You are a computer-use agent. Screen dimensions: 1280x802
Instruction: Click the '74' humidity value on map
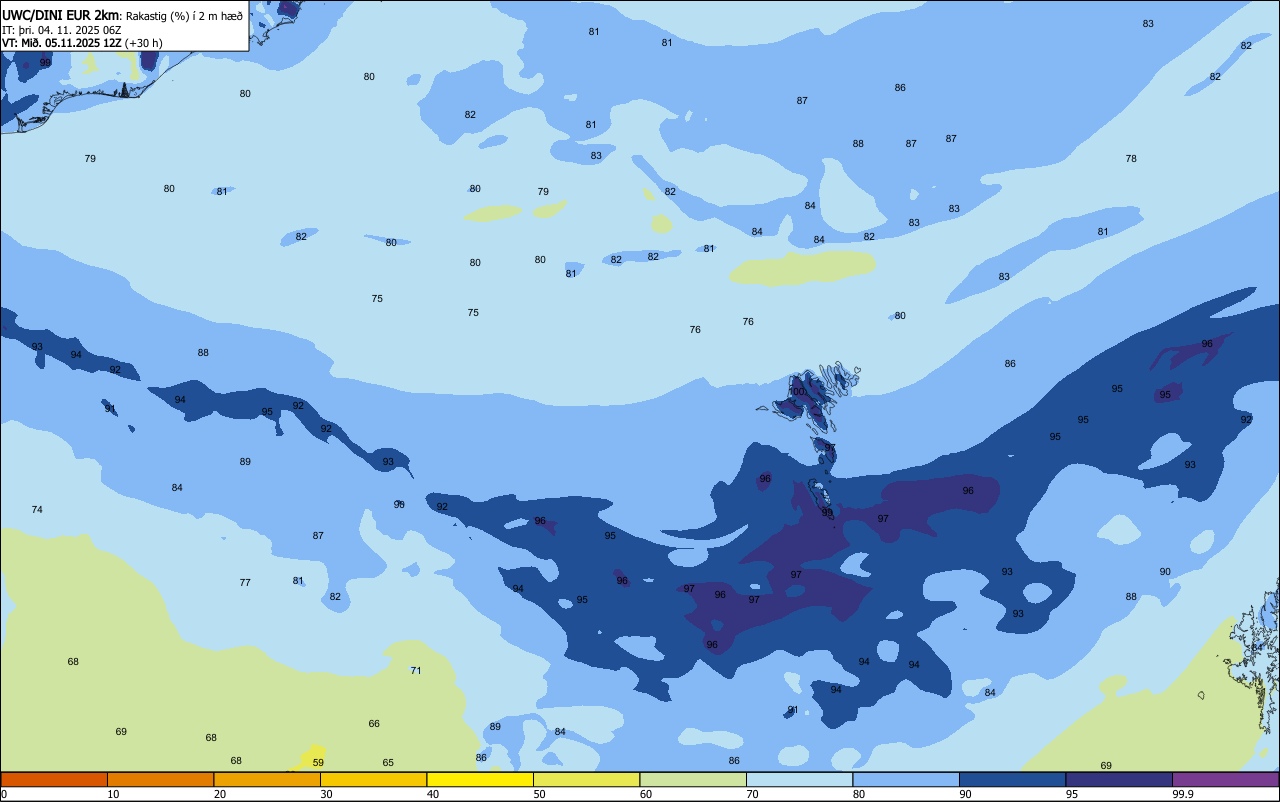[37, 510]
